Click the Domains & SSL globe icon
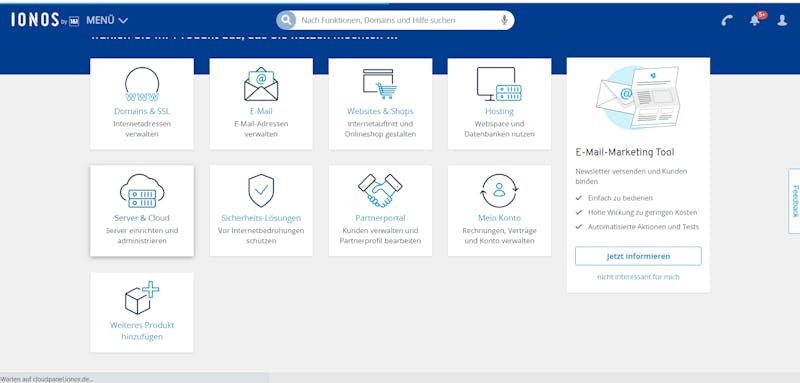This screenshot has width=800, height=383. (x=142, y=84)
